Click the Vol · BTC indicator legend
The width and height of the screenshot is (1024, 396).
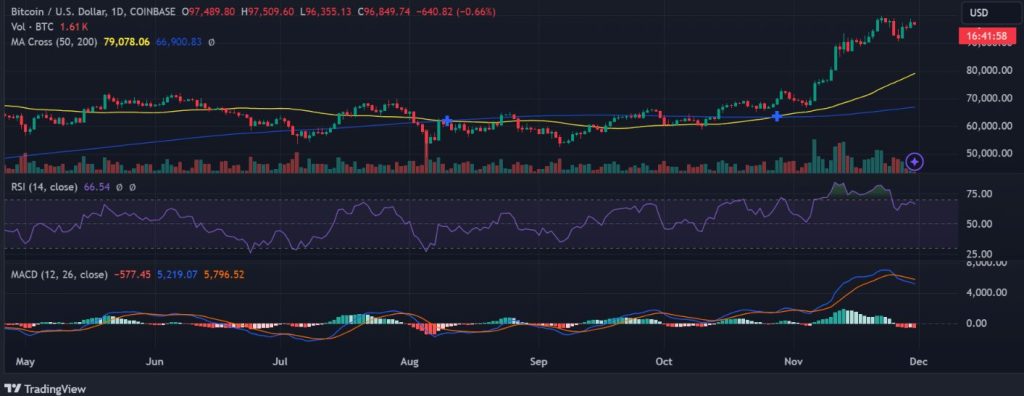[31, 27]
